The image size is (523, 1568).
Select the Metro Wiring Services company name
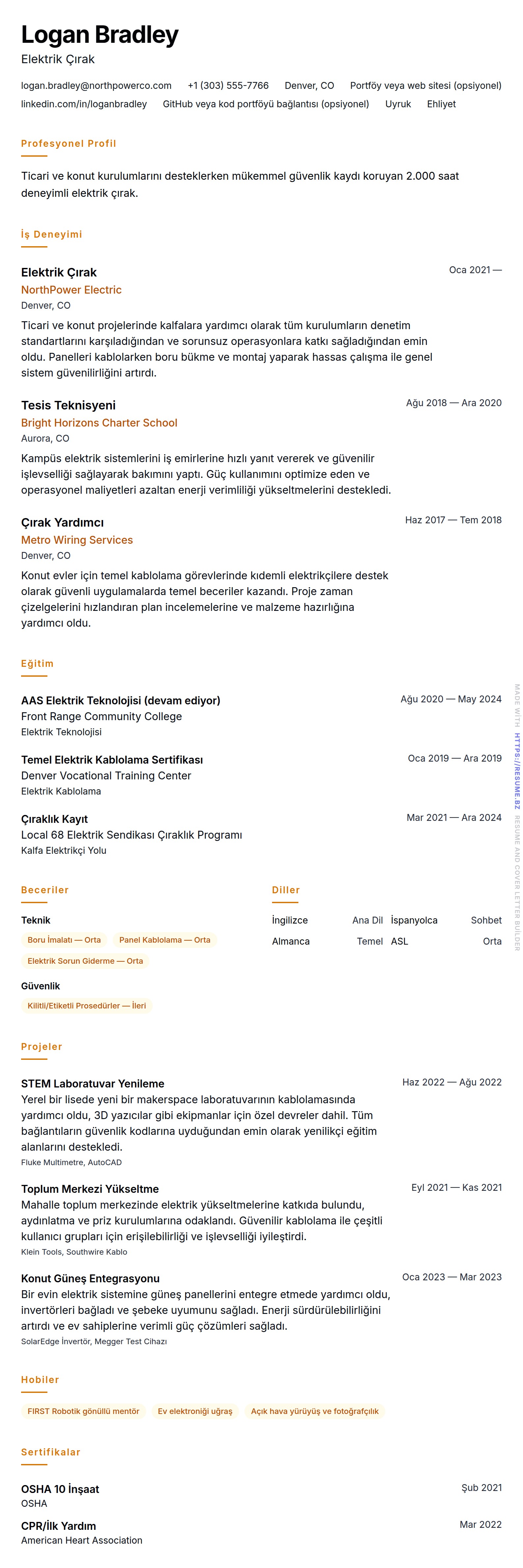coord(77,540)
